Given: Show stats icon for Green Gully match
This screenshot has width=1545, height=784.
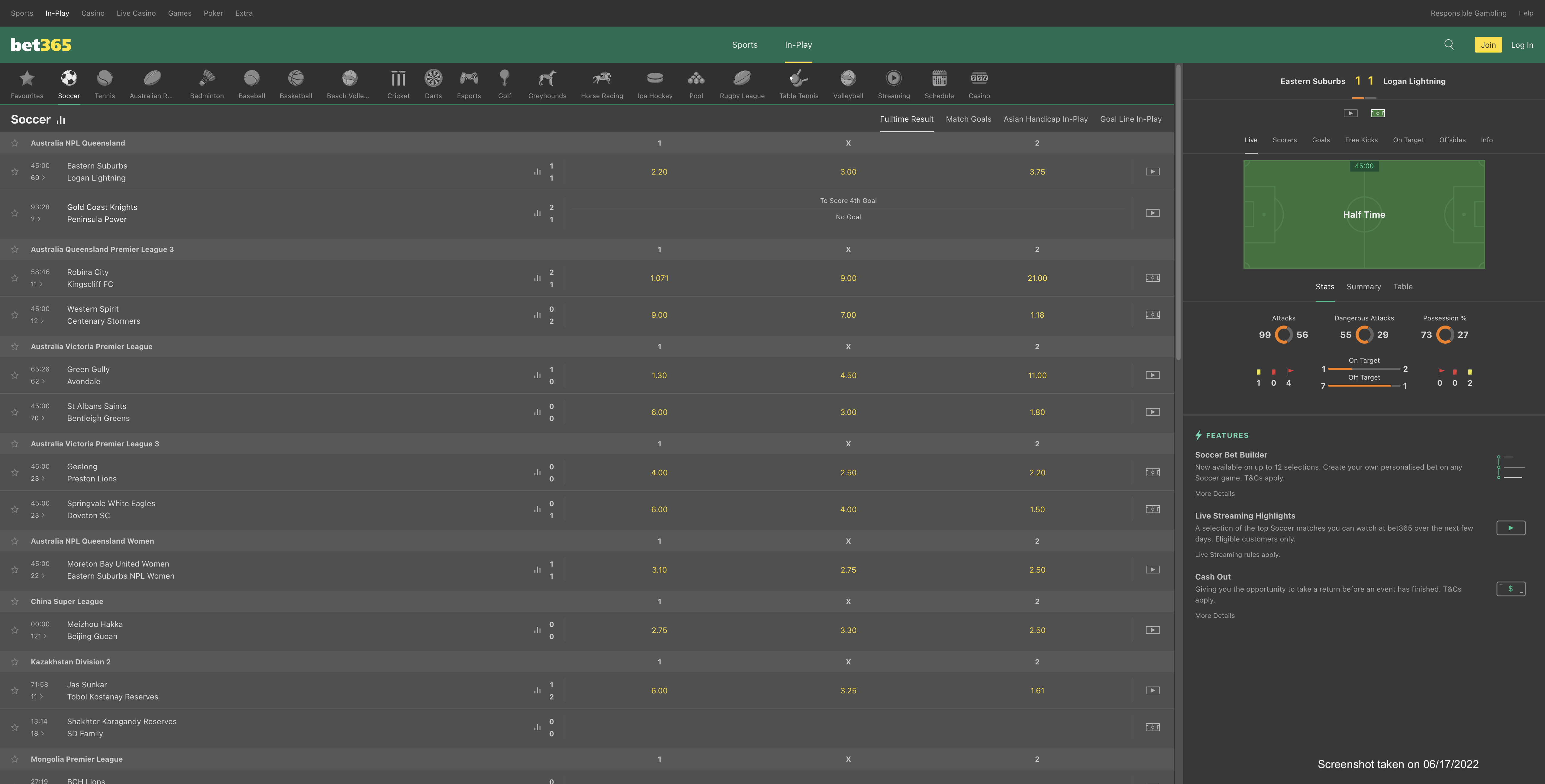Looking at the screenshot, I should (537, 375).
